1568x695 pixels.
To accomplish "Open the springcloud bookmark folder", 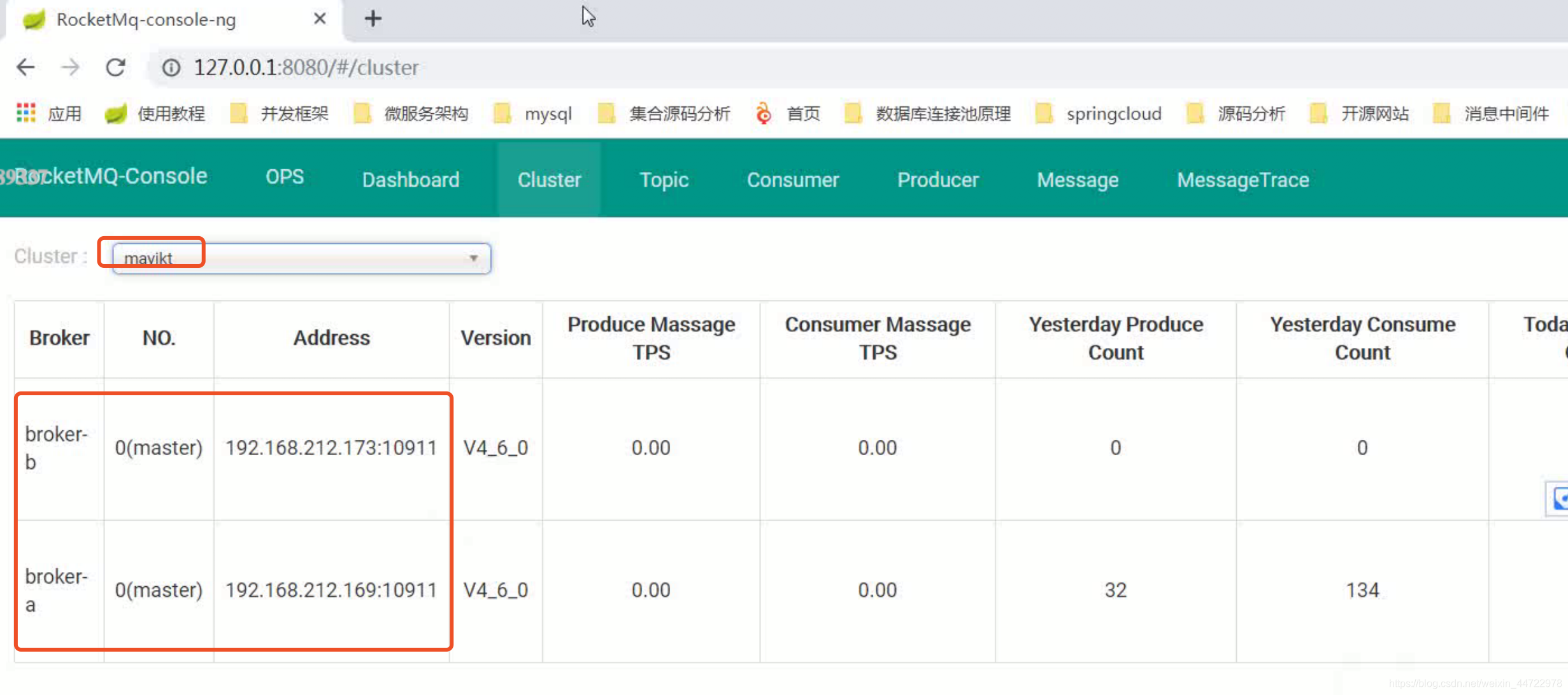I will [x=1099, y=113].
